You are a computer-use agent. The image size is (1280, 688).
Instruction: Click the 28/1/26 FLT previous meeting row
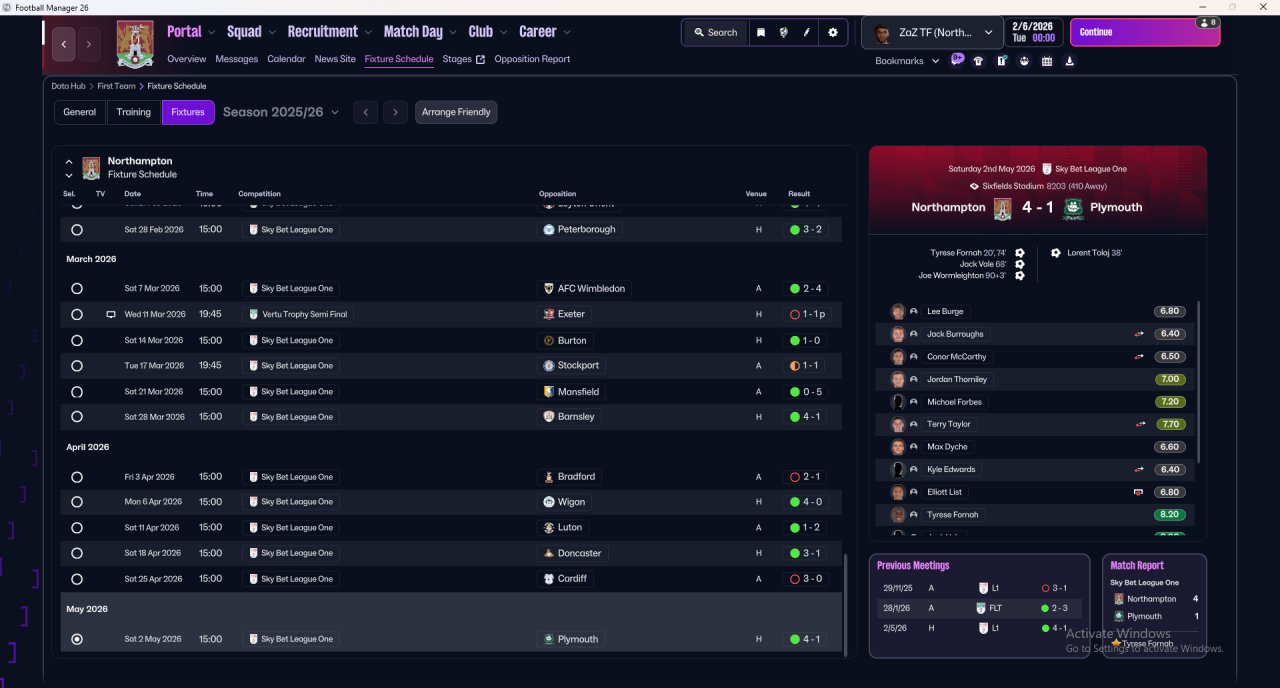[979, 608]
